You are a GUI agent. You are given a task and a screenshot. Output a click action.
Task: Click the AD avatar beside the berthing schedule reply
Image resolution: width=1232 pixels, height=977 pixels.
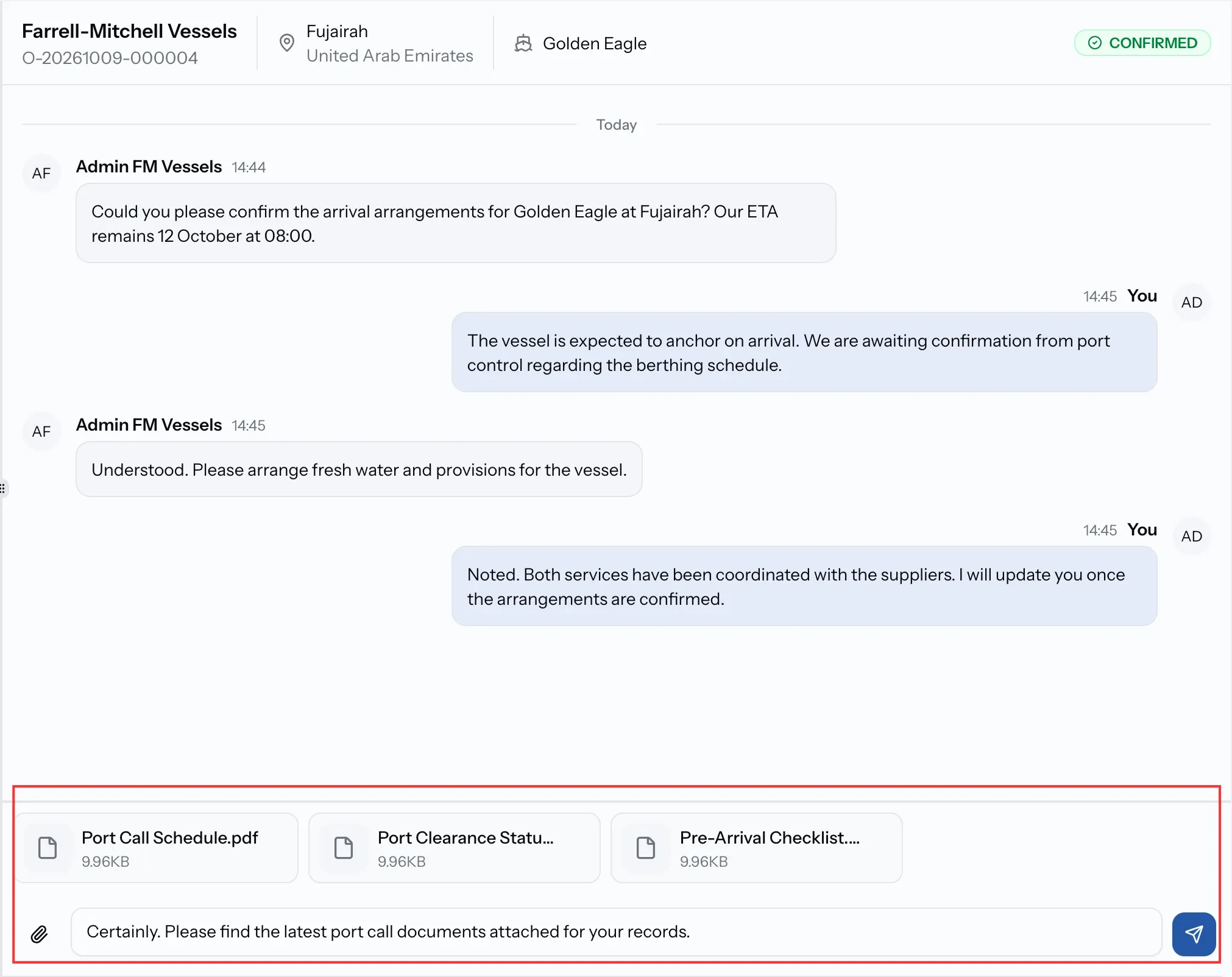1191,302
